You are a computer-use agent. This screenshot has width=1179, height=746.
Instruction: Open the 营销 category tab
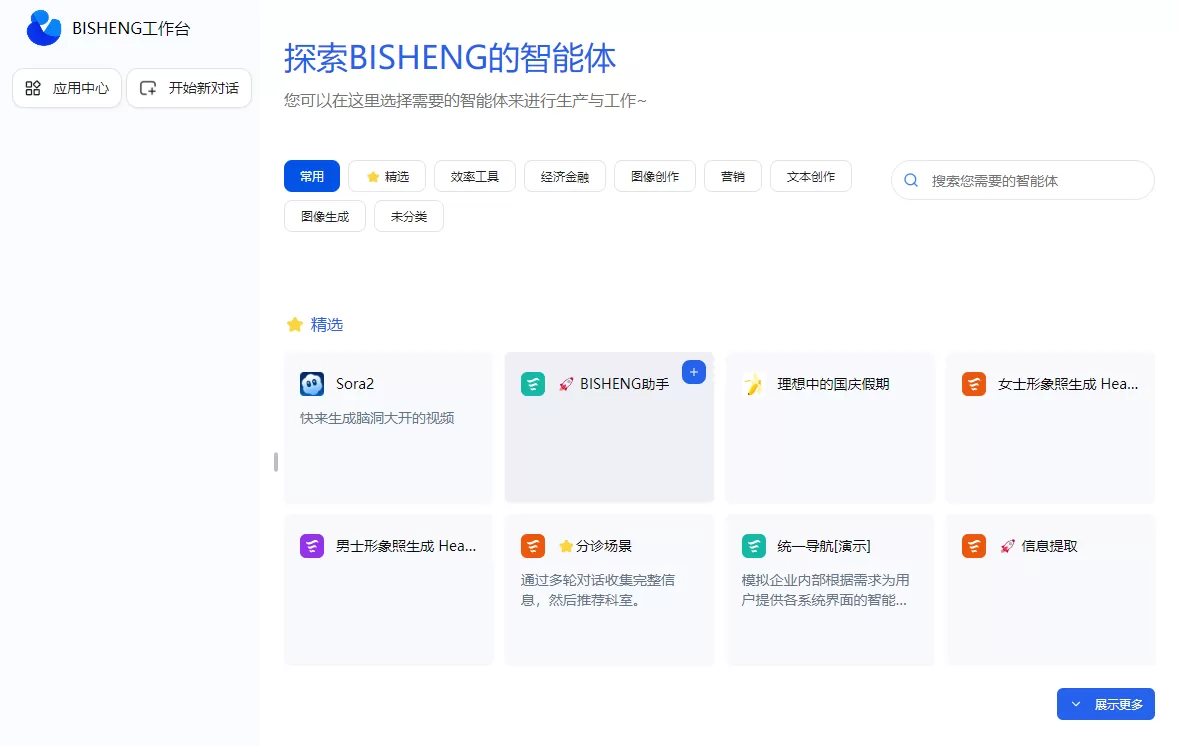[x=733, y=176]
